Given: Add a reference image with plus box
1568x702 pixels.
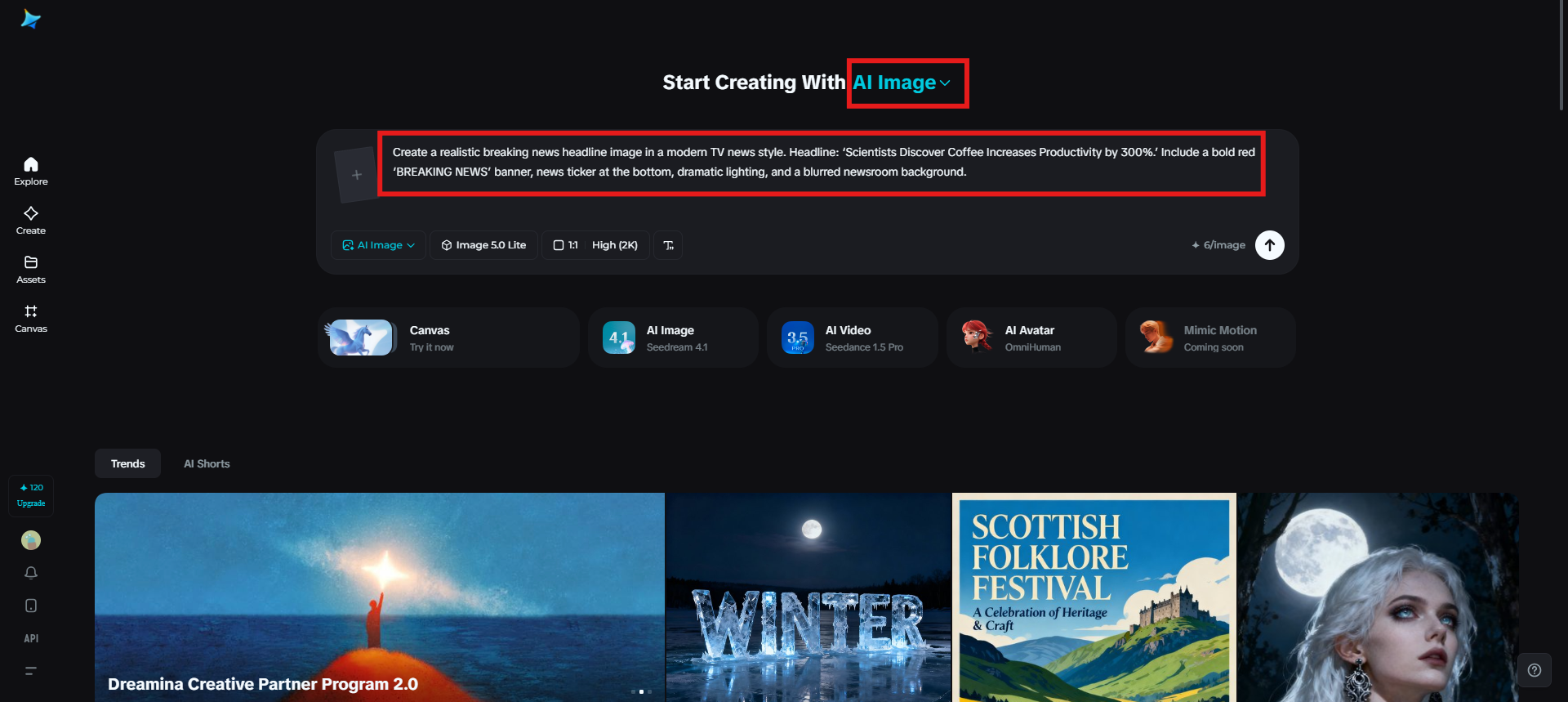Looking at the screenshot, I should tap(356, 175).
